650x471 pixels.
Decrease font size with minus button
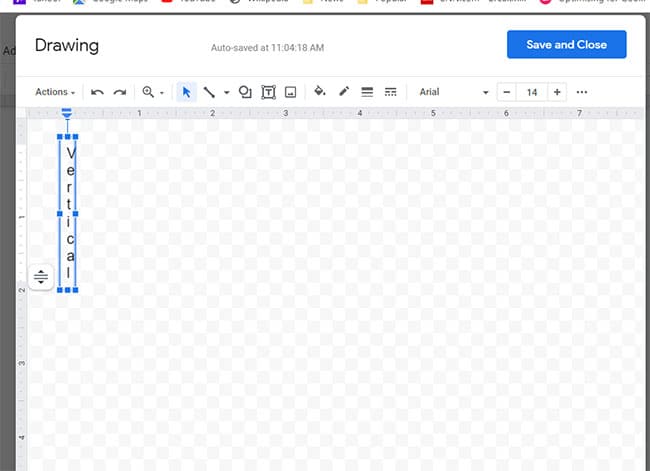click(x=507, y=92)
